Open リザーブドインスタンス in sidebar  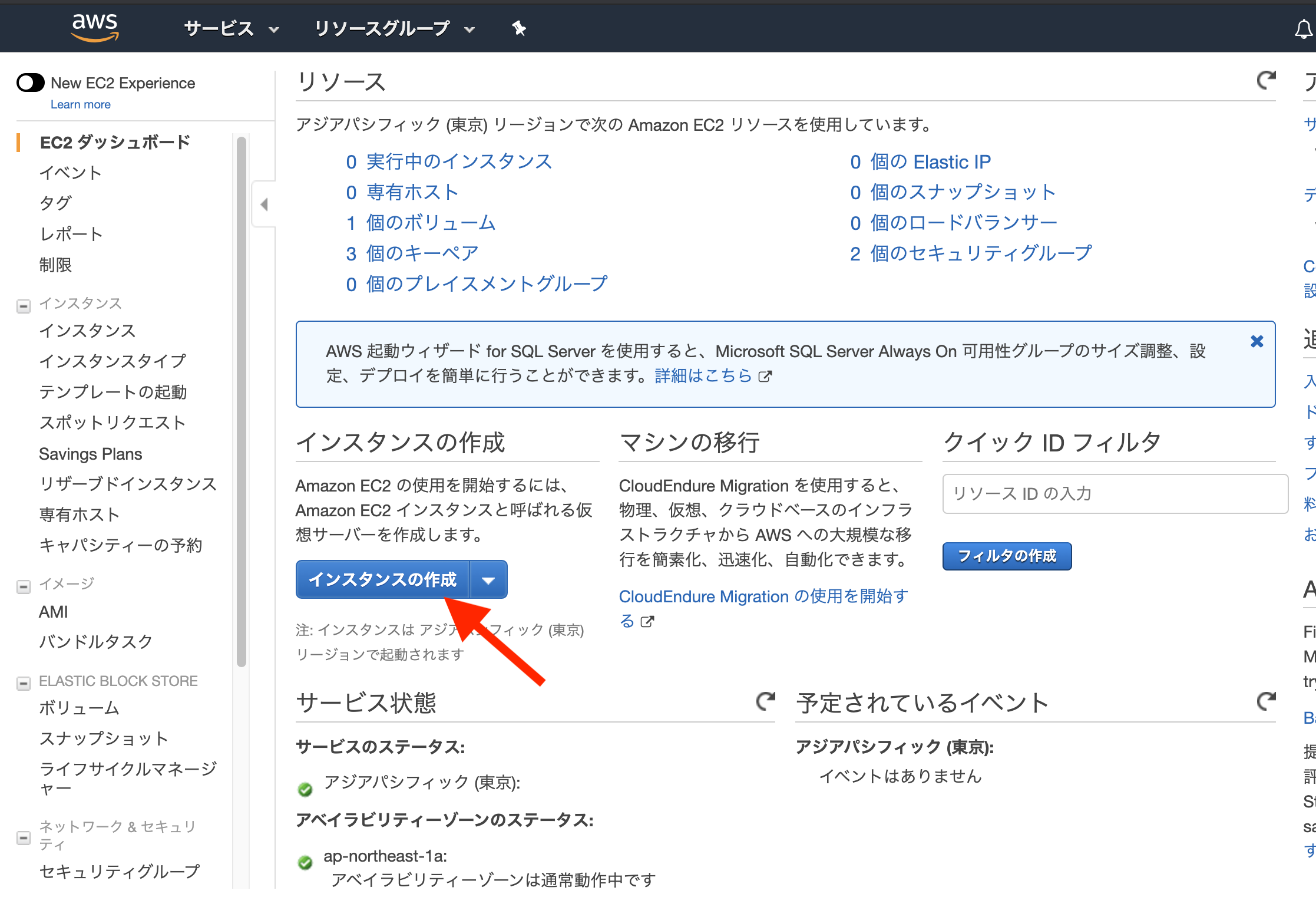(128, 484)
